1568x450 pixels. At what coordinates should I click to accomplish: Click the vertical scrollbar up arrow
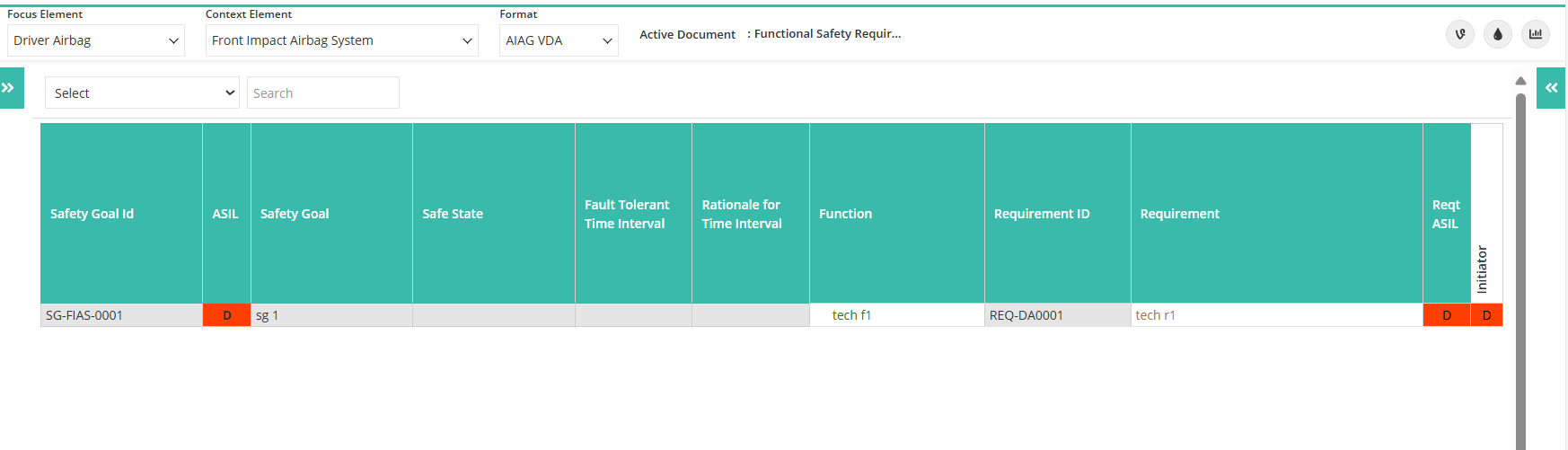click(x=1520, y=81)
